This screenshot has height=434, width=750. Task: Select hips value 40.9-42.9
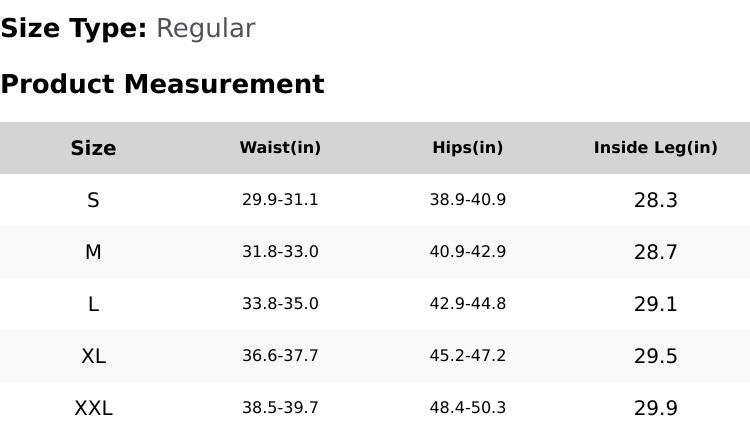tap(467, 252)
